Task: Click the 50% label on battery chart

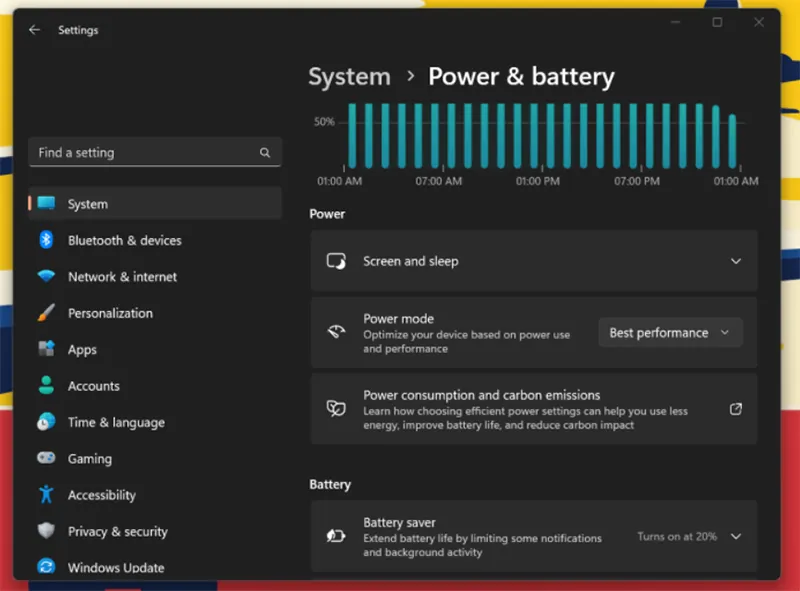Action: [x=324, y=121]
